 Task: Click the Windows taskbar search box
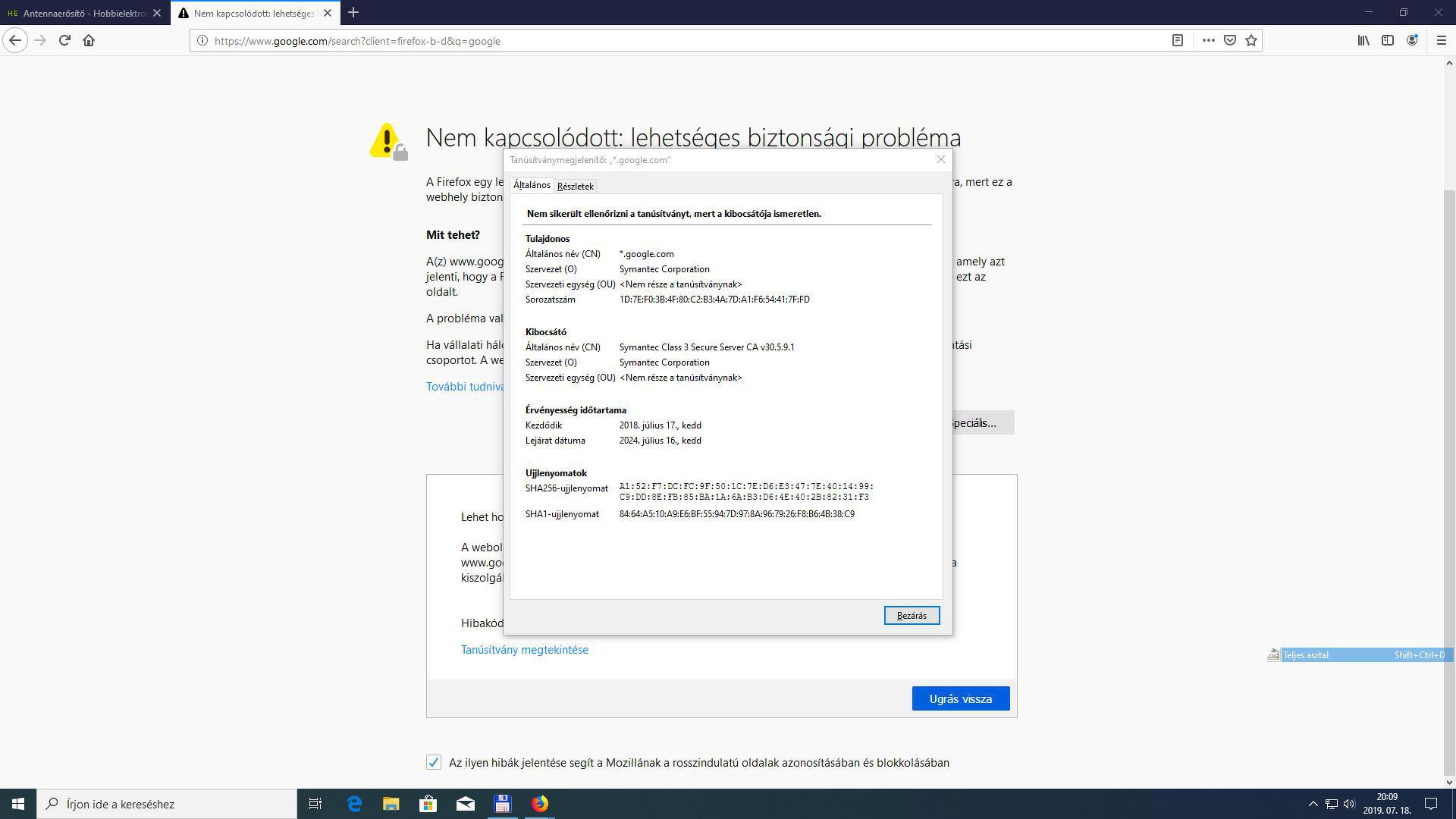[x=167, y=804]
